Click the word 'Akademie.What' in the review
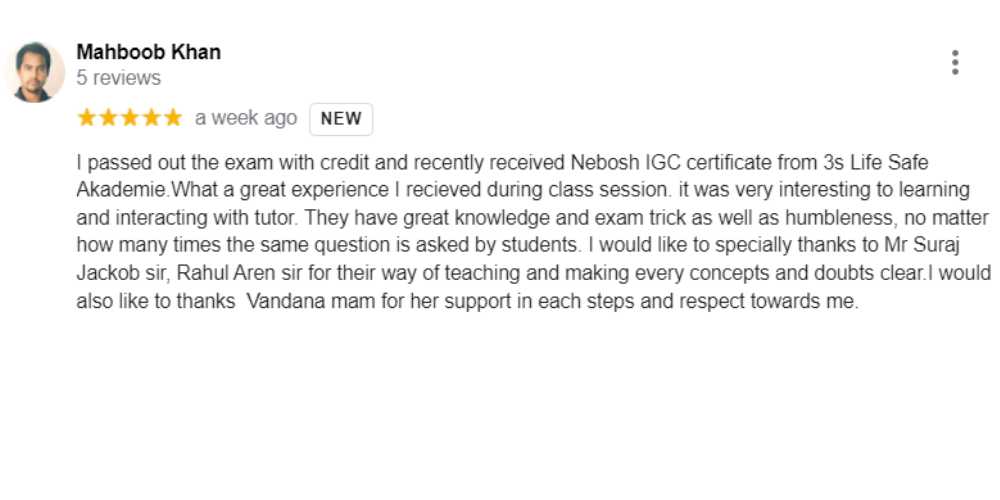The image size is (1000, 500). [x=136, y=190]
